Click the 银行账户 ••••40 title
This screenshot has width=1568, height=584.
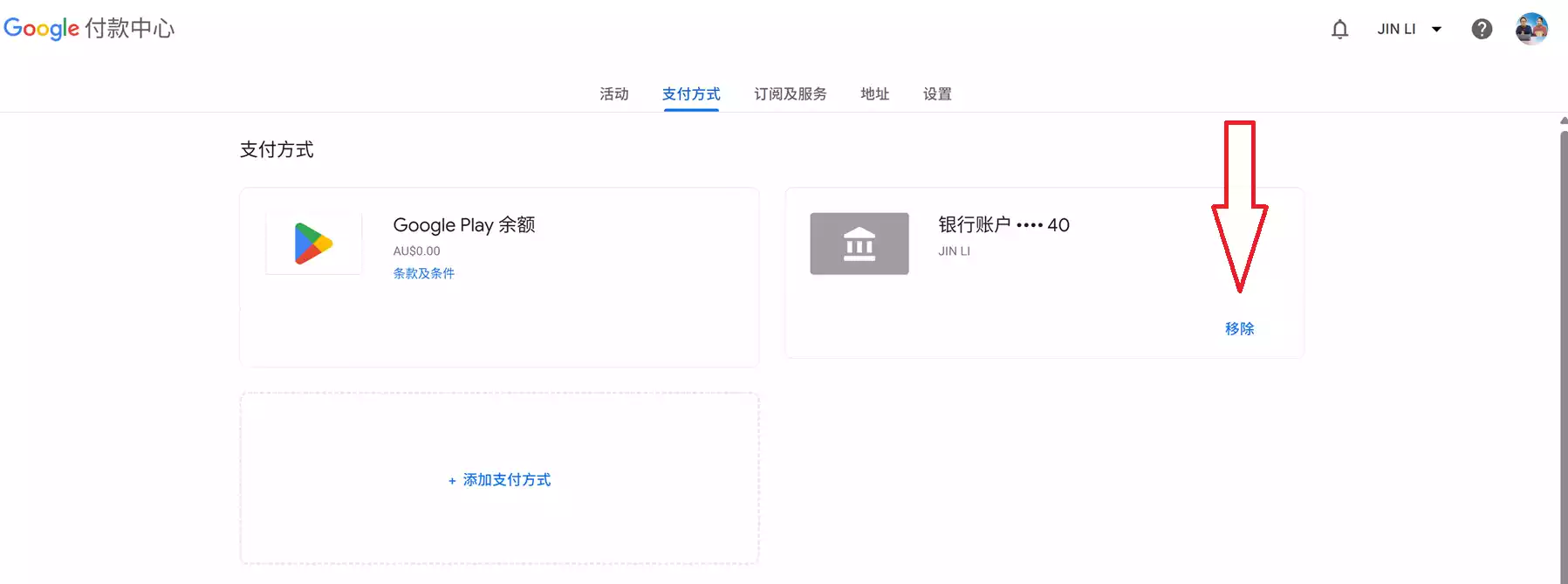(1003, 224)
